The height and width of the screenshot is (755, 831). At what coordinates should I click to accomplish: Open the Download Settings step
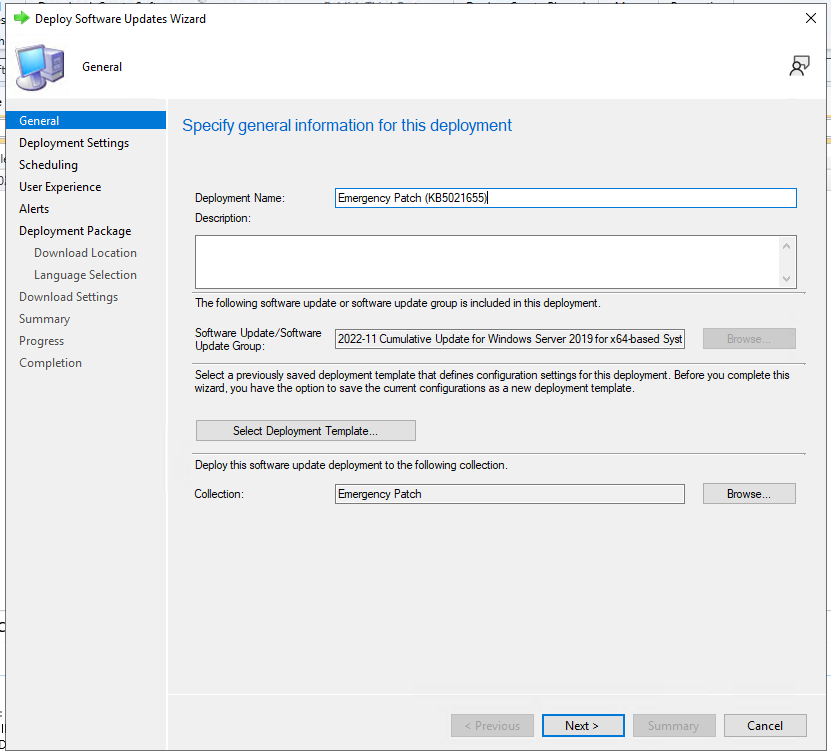point(68,297)
